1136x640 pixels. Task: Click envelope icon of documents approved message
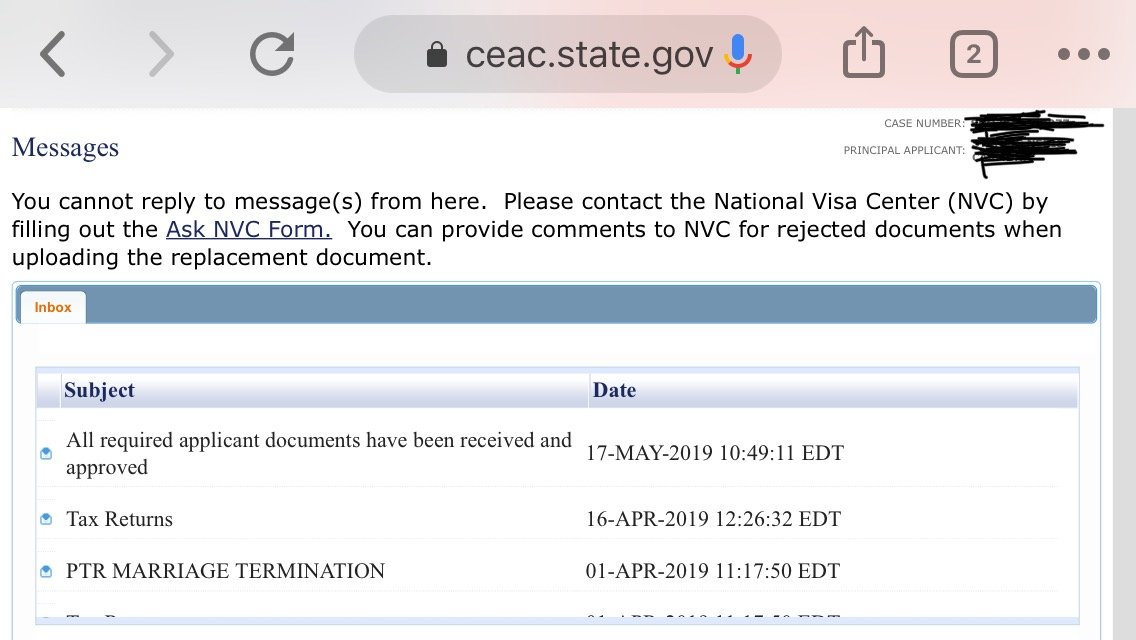click(x=46, y=454)
